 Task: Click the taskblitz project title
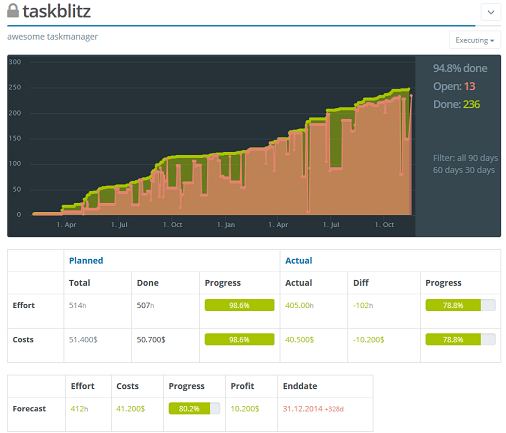click(x=57, y=11)
